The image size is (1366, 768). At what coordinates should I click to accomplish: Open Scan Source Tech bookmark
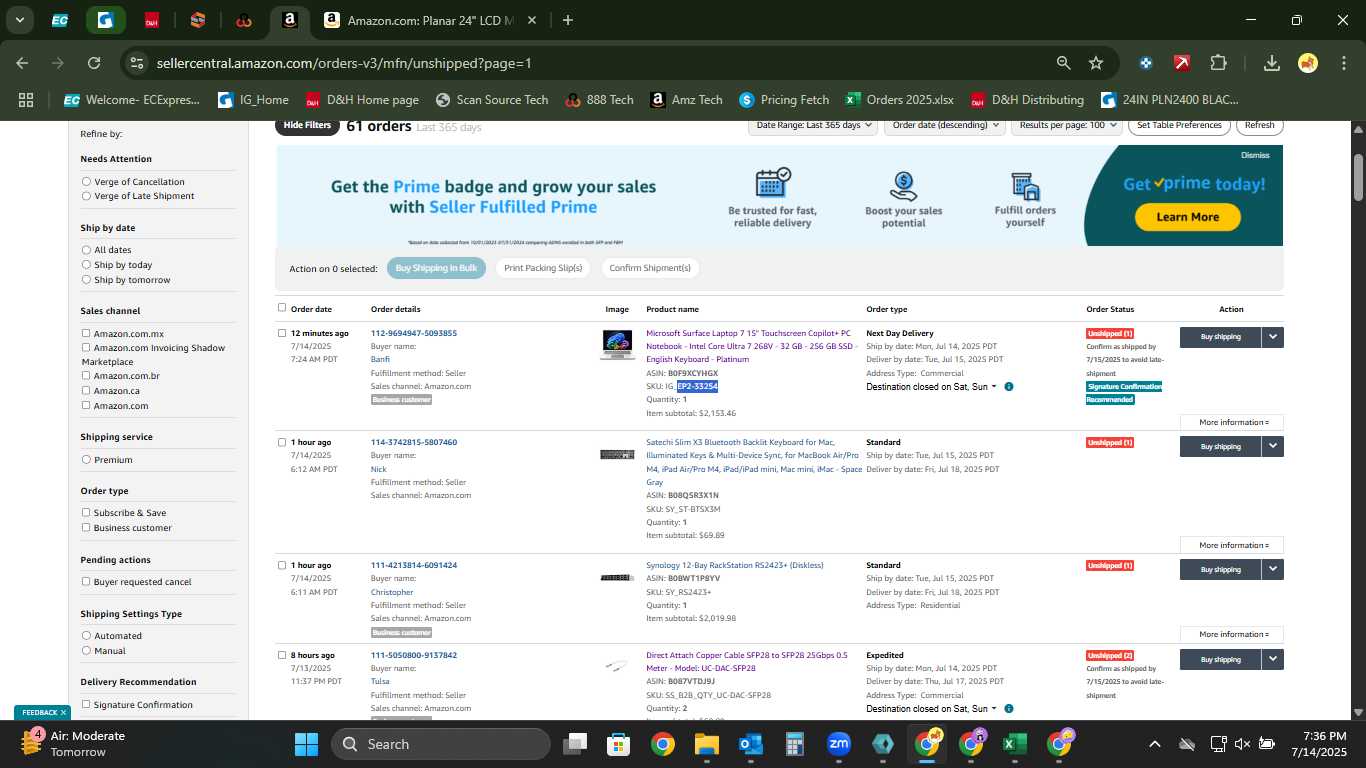[492, 100]
